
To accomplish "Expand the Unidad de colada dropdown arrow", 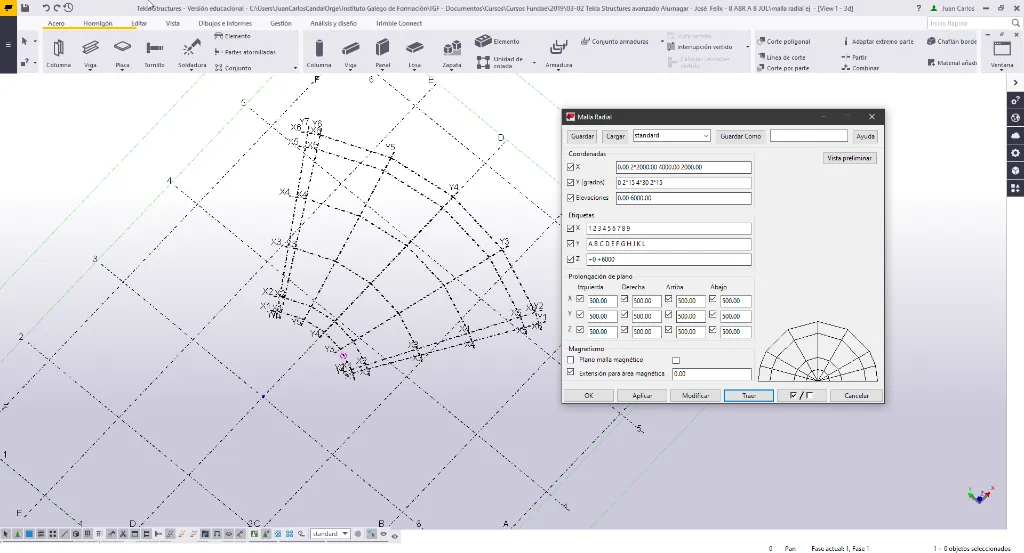I will tap(534, 63).
